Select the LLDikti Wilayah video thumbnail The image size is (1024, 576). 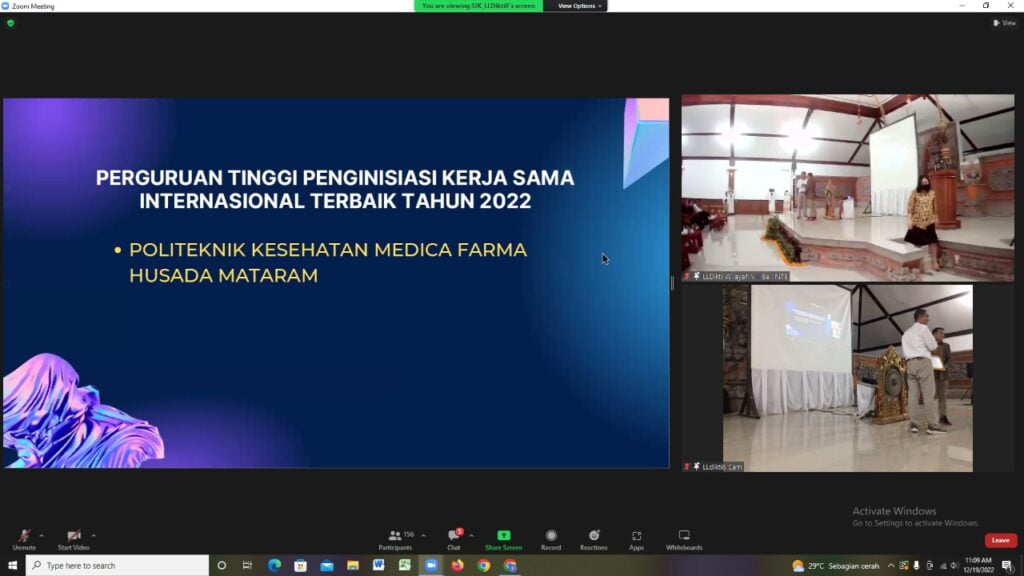click(x=847, y=187)
